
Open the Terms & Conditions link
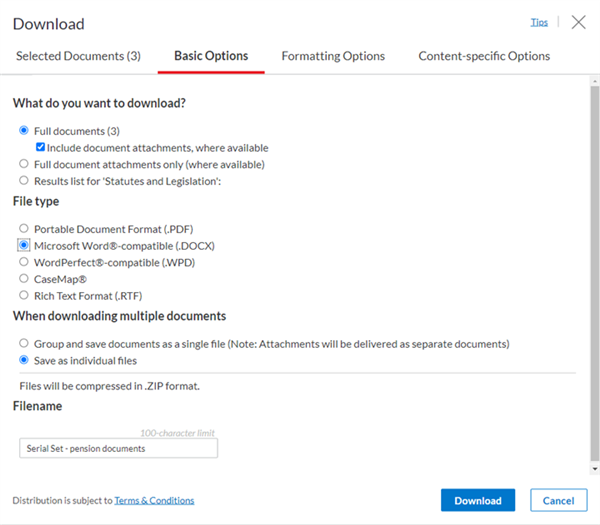pos(154,501)
